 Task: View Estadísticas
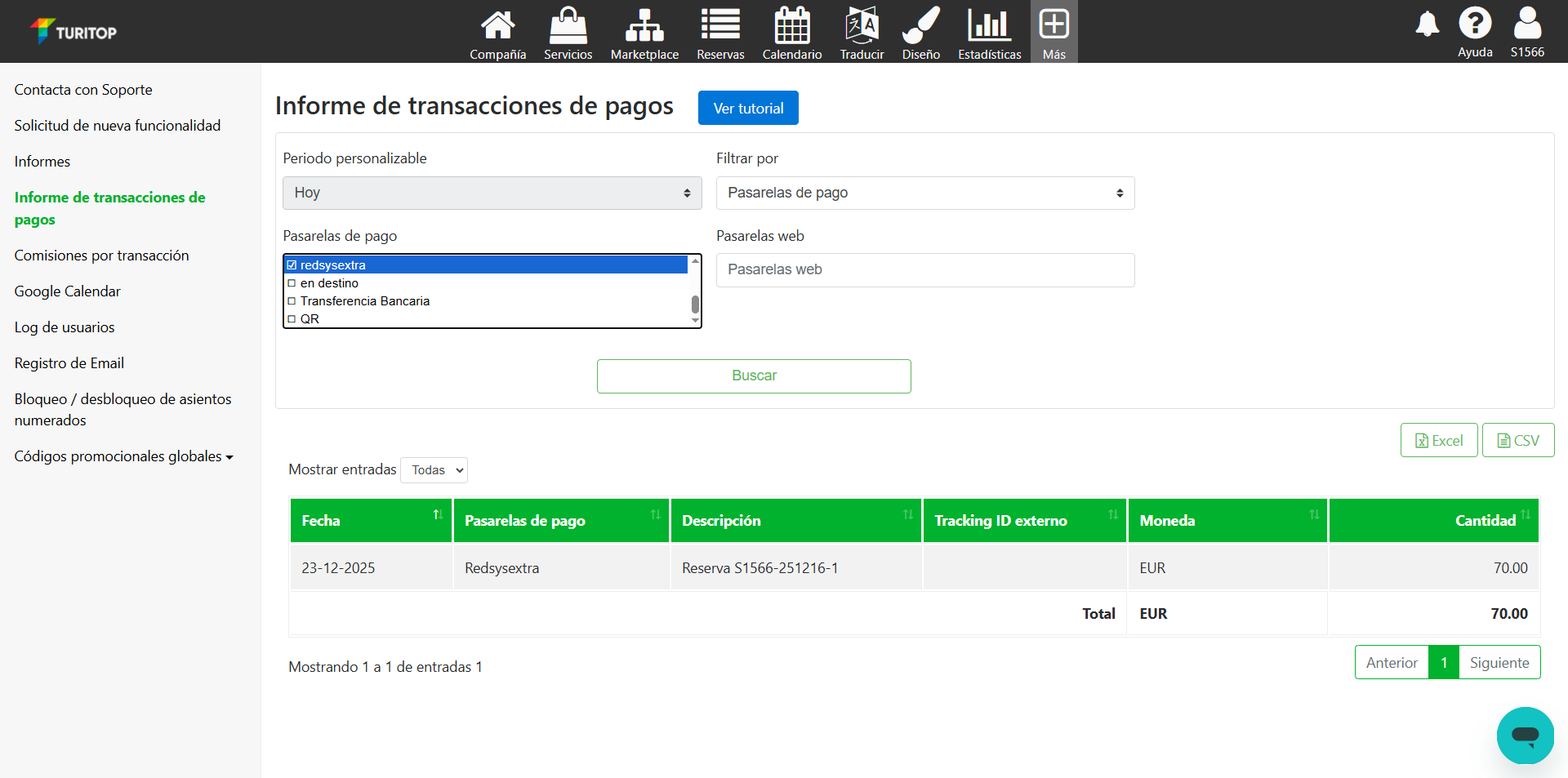(x=989, y=31)
